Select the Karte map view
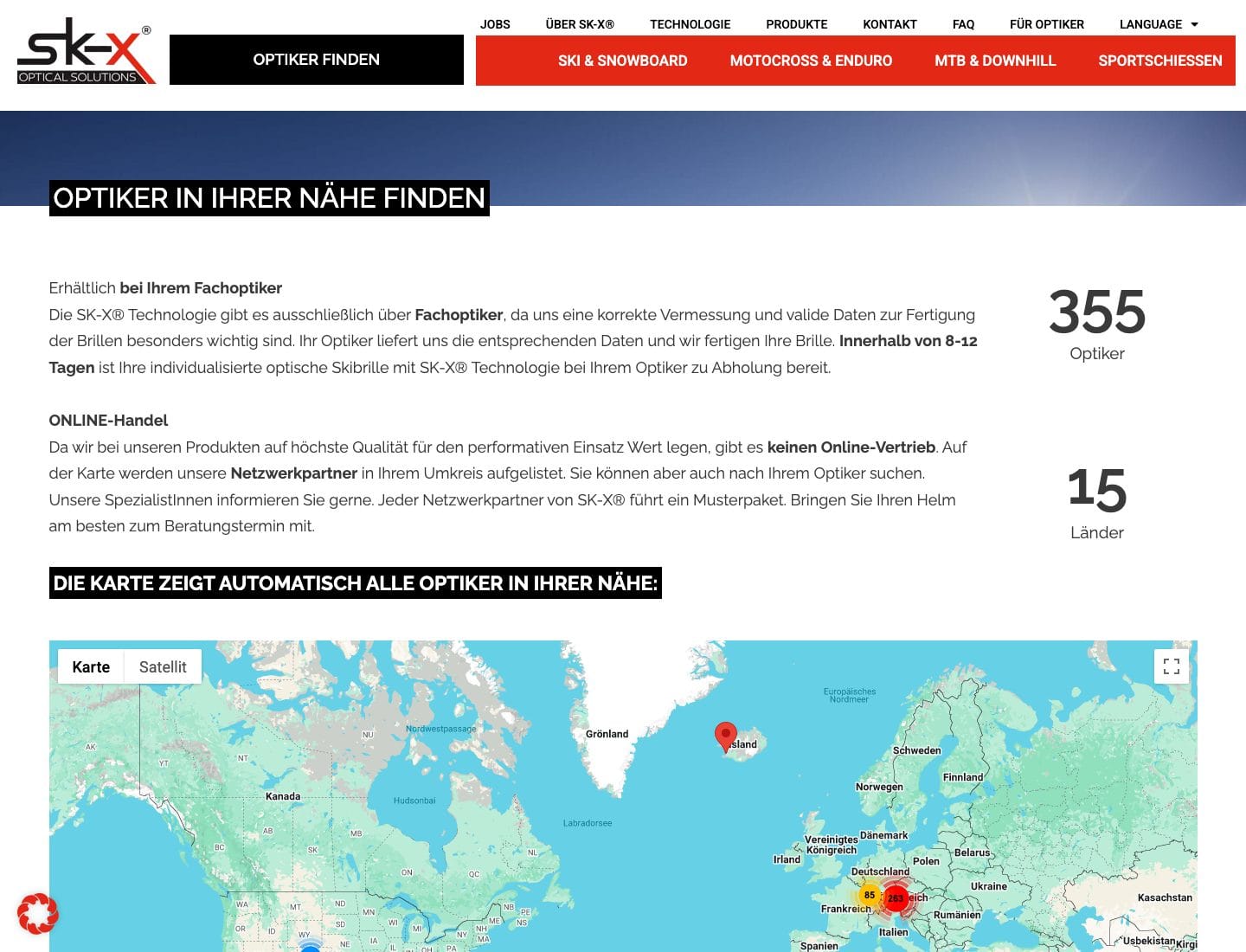The width and height of the screenshot is (1246, 952). (91, 667)
